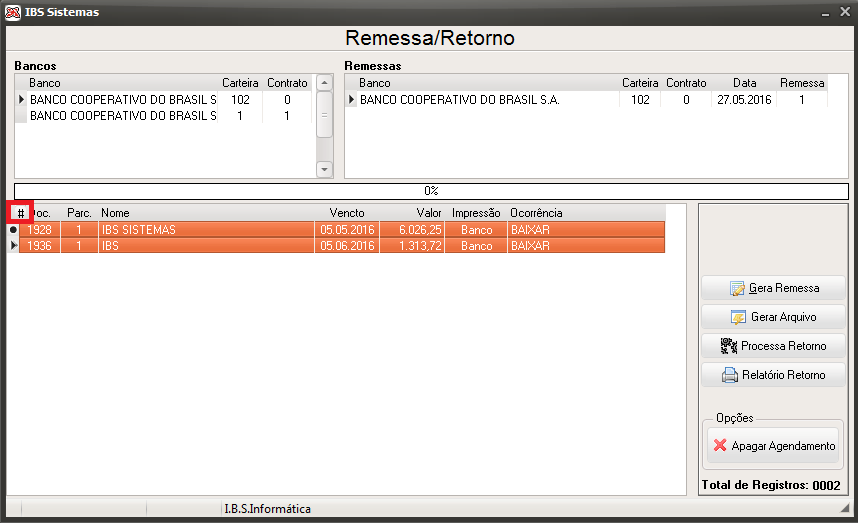This screenshot has height=523, width=858.
Task: Click the Gerar Arquivo lightning icon
Action: (x=738, y=317)
